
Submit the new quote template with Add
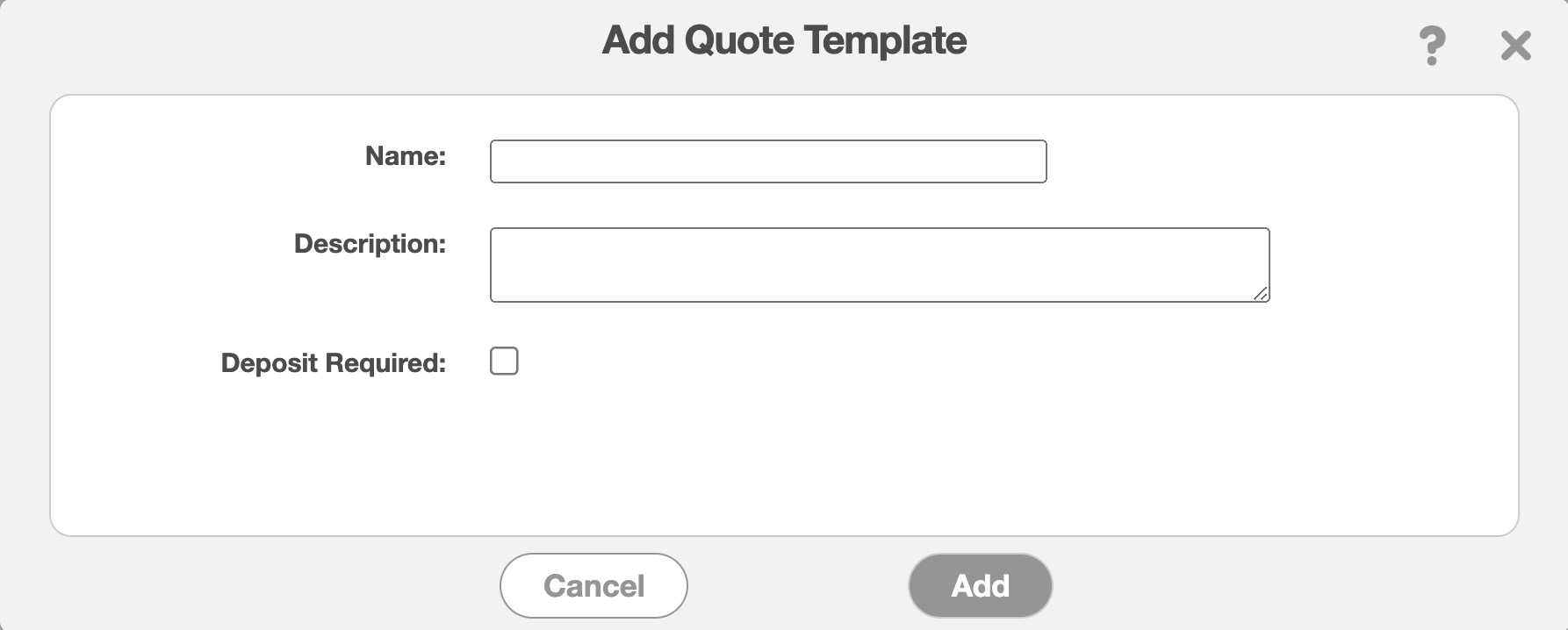(x=980, y=585)
